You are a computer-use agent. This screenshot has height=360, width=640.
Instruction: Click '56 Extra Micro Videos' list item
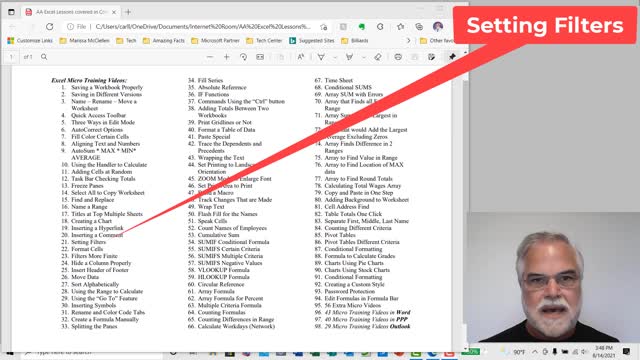[x=352, y=305]
